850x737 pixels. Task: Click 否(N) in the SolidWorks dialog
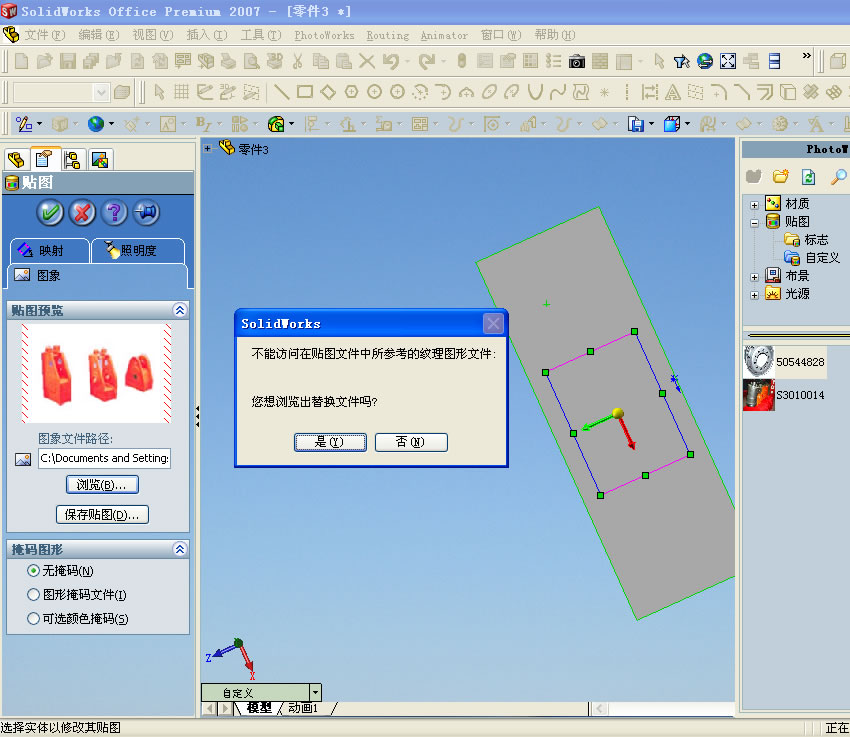(411, 442)
